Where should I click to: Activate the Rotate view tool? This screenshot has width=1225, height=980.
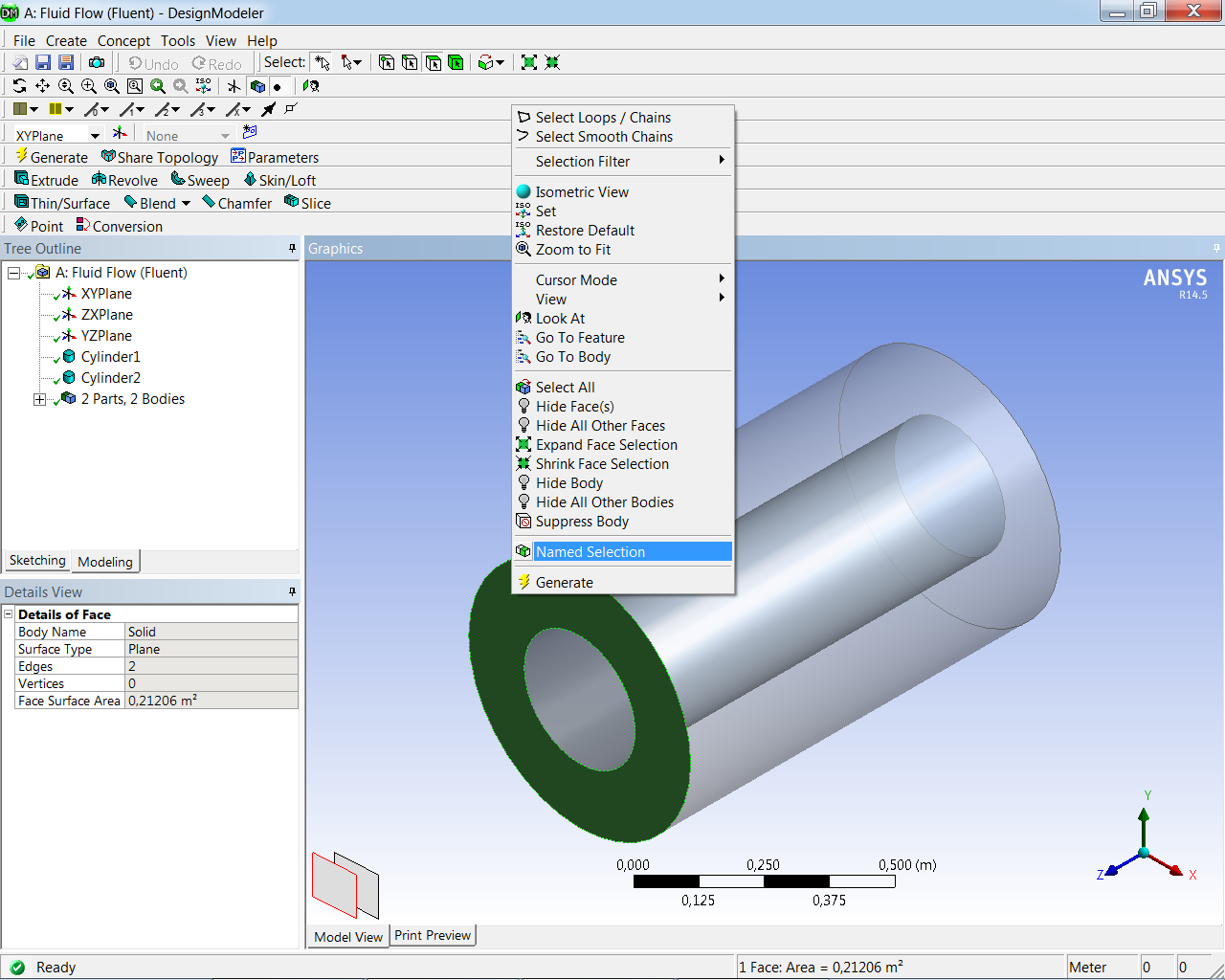pyautogui.click(x=19, y=86)
